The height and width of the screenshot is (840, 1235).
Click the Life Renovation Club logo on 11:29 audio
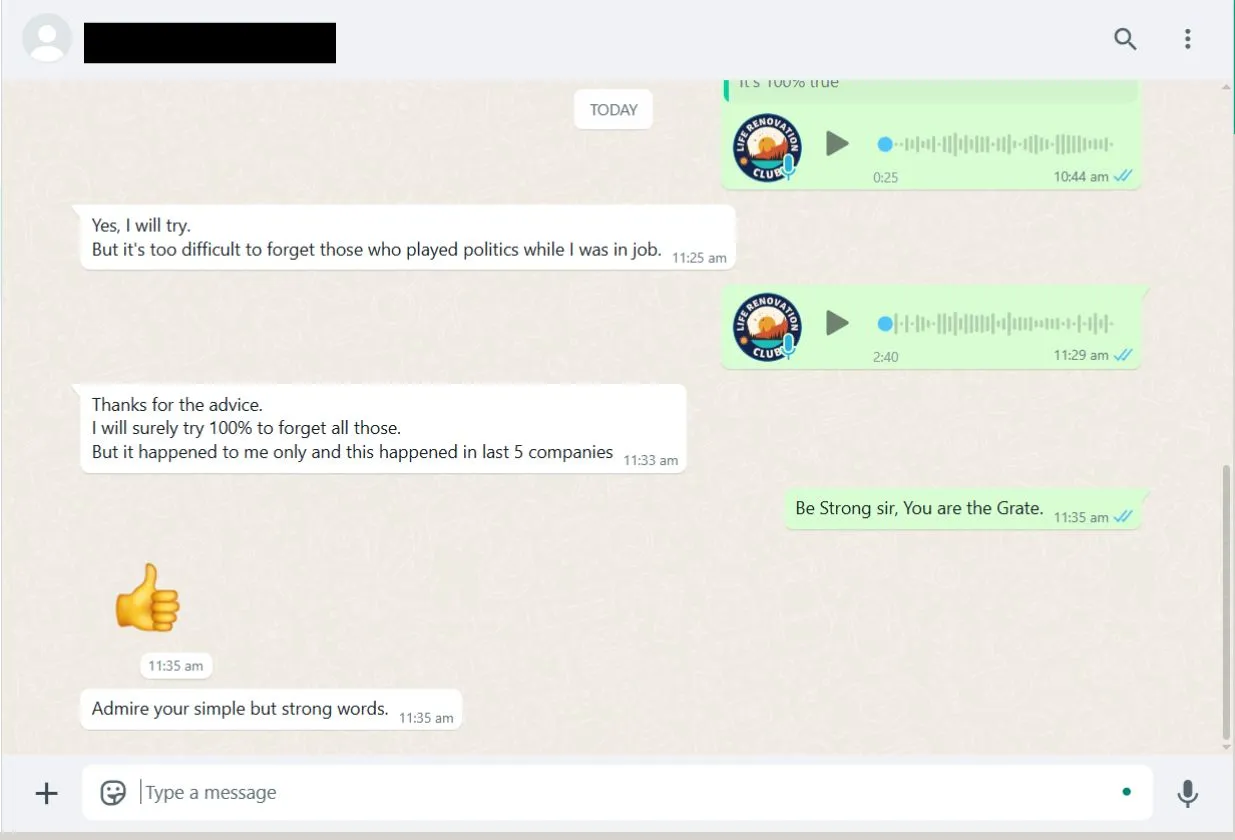coord(767,326)
